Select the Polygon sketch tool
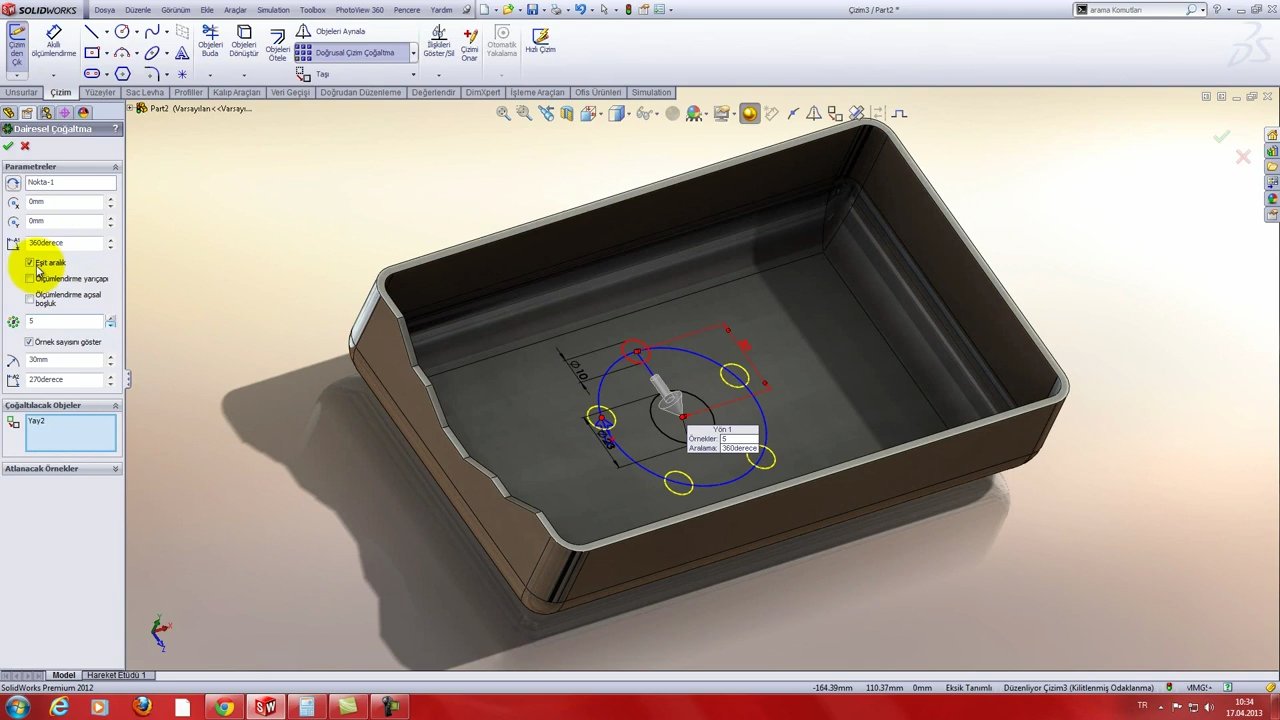Image resolution: width=1280 pixels, height=720 pixels. (122, 74)
